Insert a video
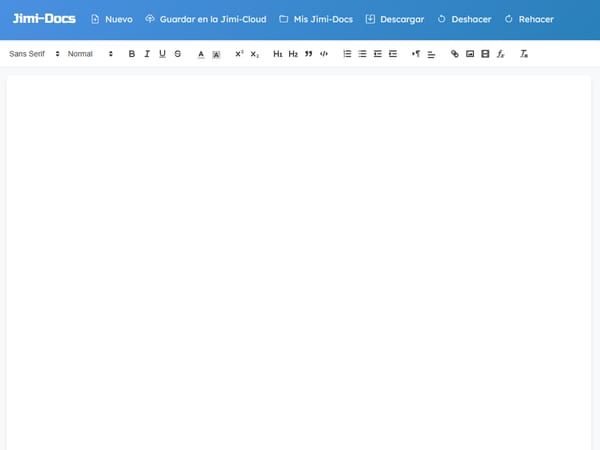Viewport: 600px width, 450px height. click(485, 54)
